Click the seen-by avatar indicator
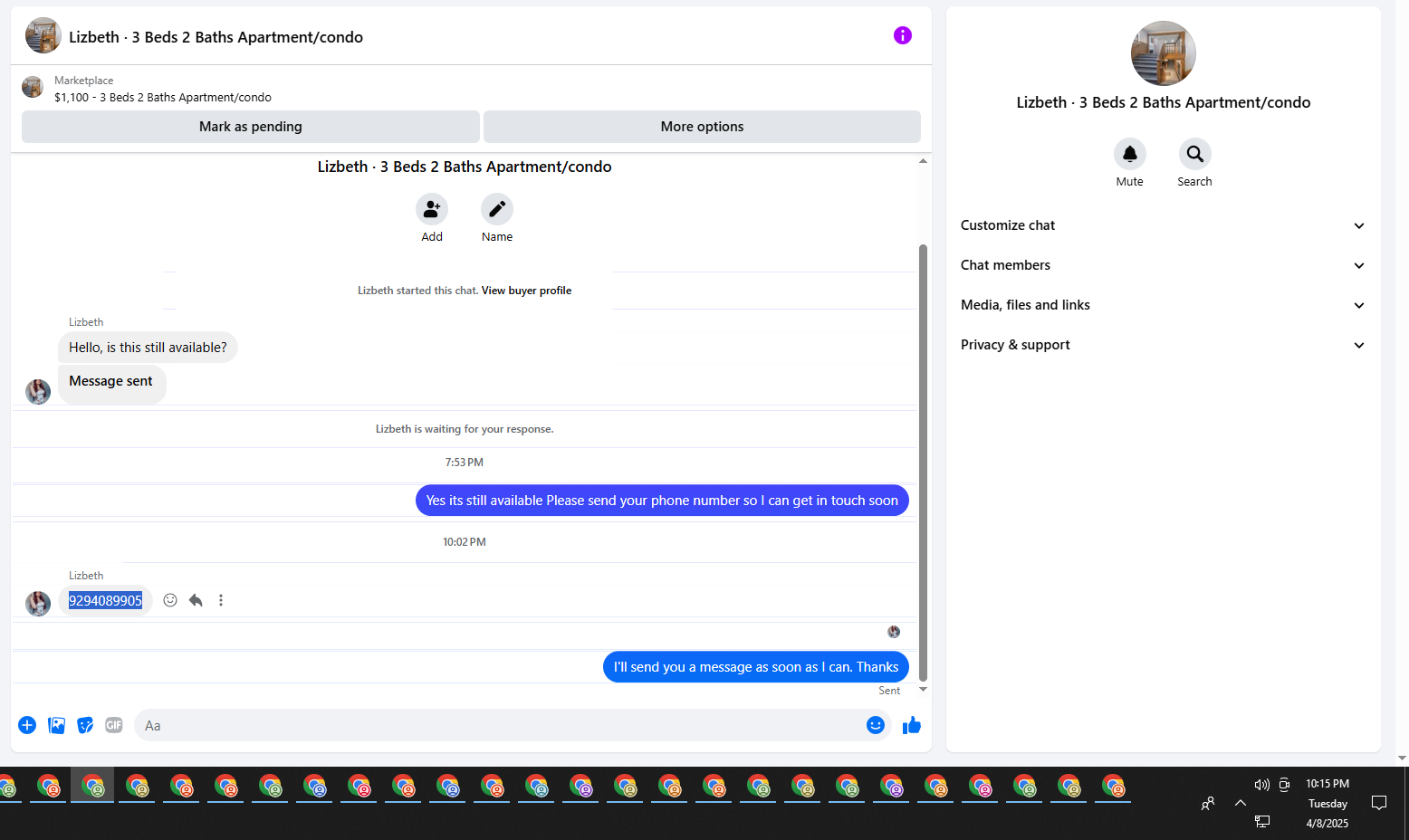1409x840 pixels. click(x=894, y=632)
